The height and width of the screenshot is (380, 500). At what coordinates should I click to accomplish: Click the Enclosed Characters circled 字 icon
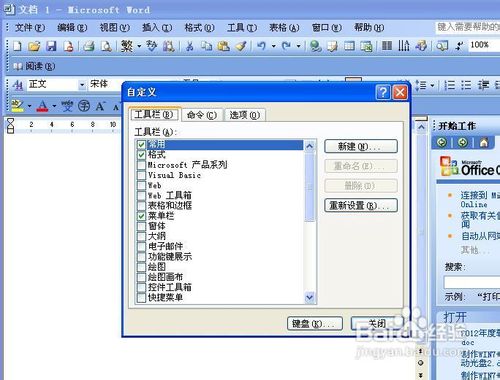coord(84,106)
